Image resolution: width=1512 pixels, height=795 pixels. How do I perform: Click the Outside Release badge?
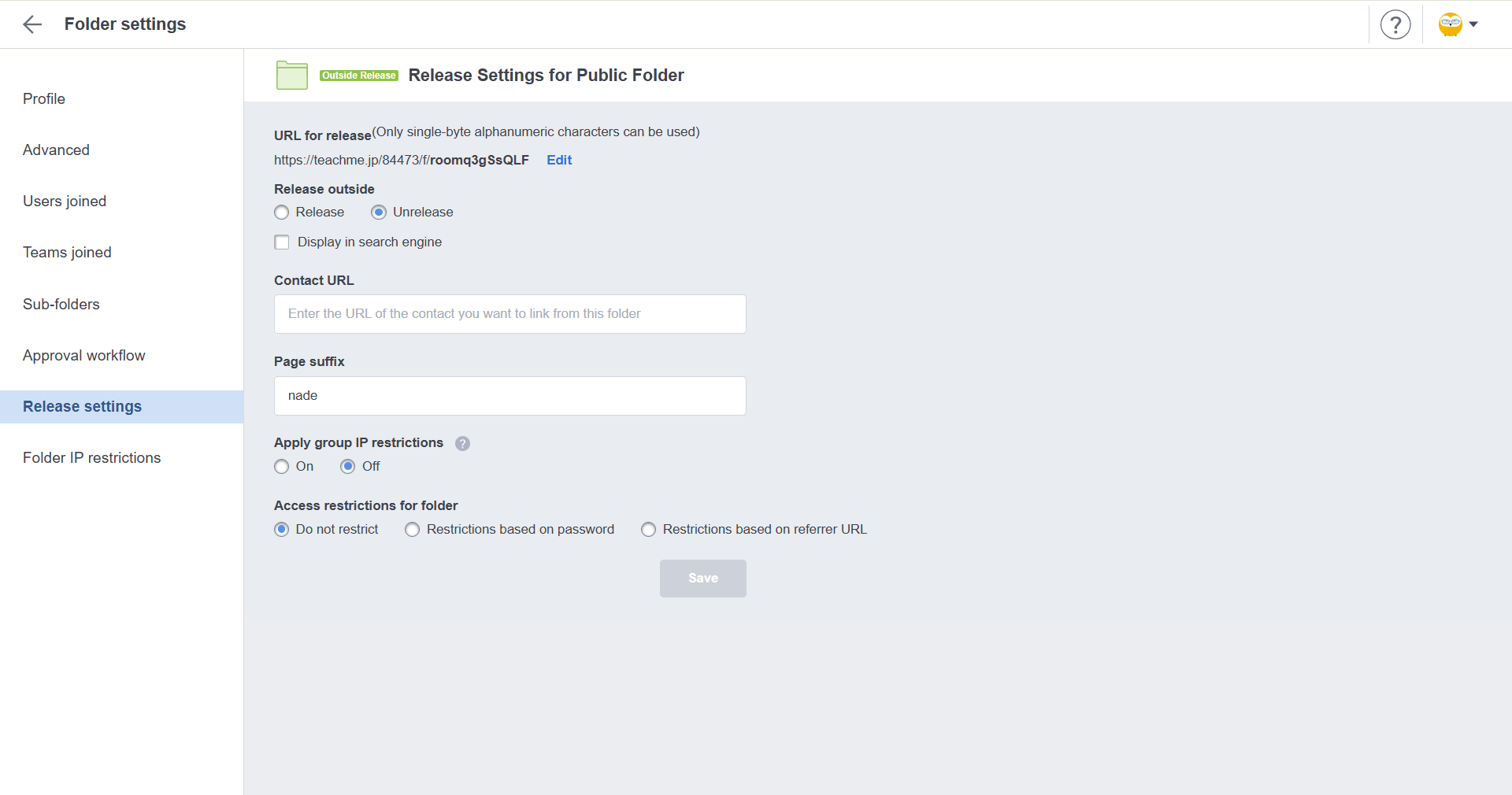359,76
